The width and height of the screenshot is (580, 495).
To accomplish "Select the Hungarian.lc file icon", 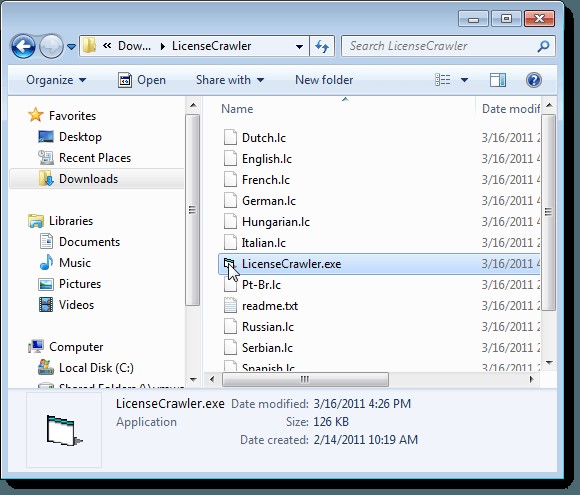I will click(230, 222).
